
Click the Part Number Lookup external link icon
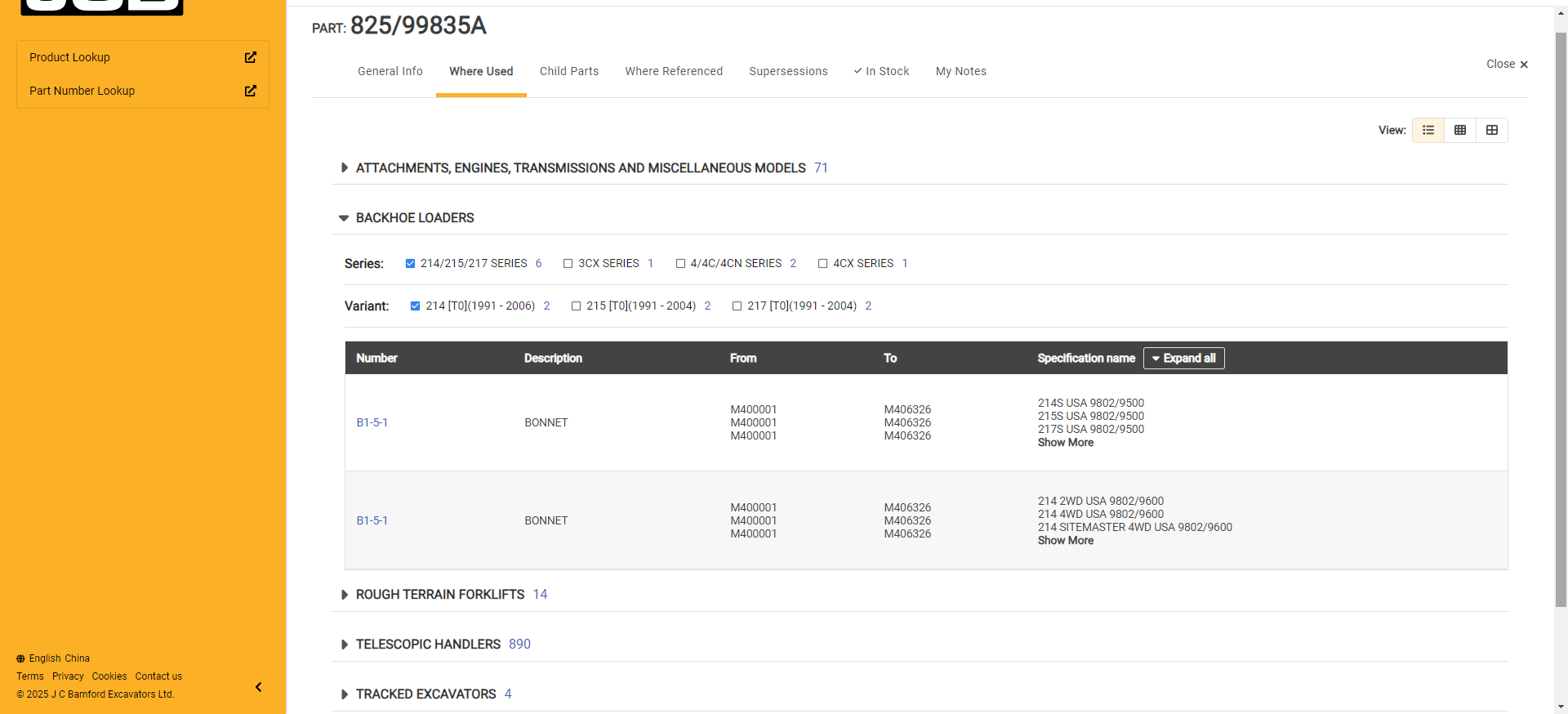click(251, 91)
